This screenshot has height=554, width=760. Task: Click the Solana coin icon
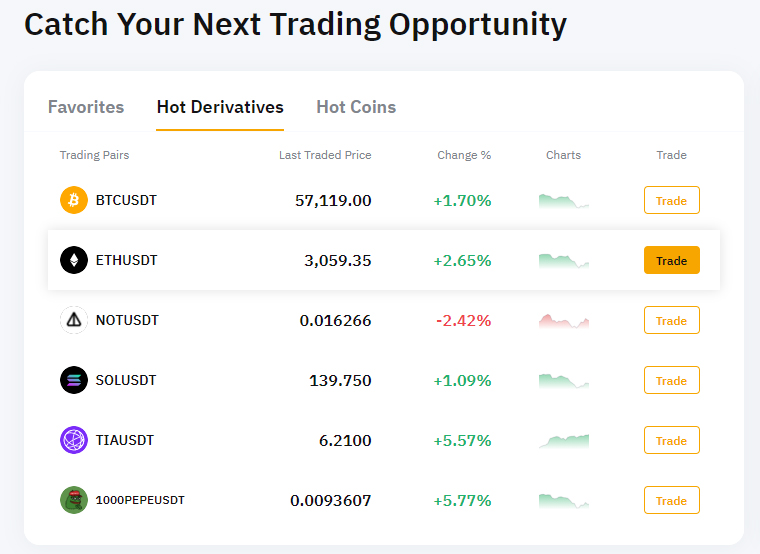pyautogui.click(x=74, y=380)
